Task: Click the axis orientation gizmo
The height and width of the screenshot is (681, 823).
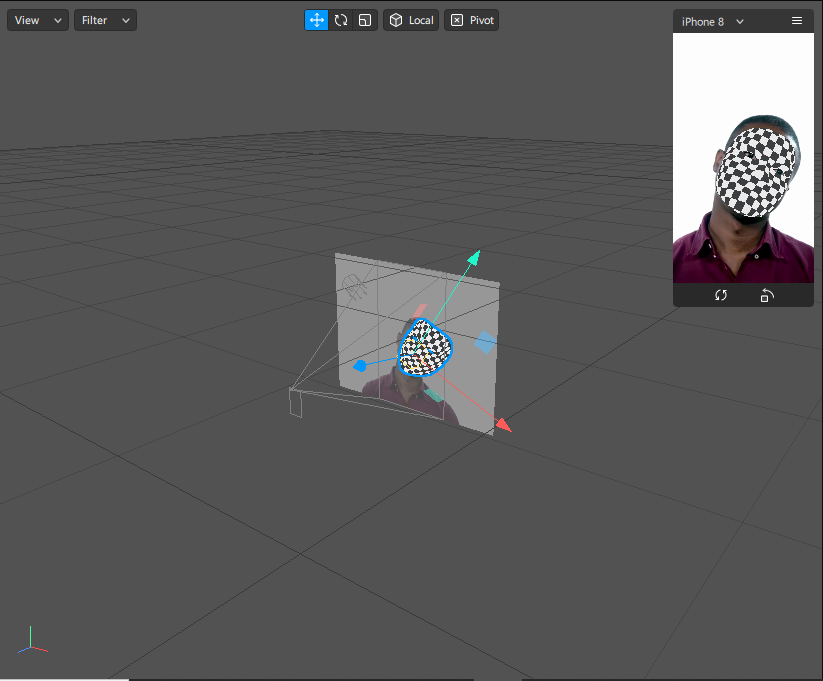Action: 32,641
